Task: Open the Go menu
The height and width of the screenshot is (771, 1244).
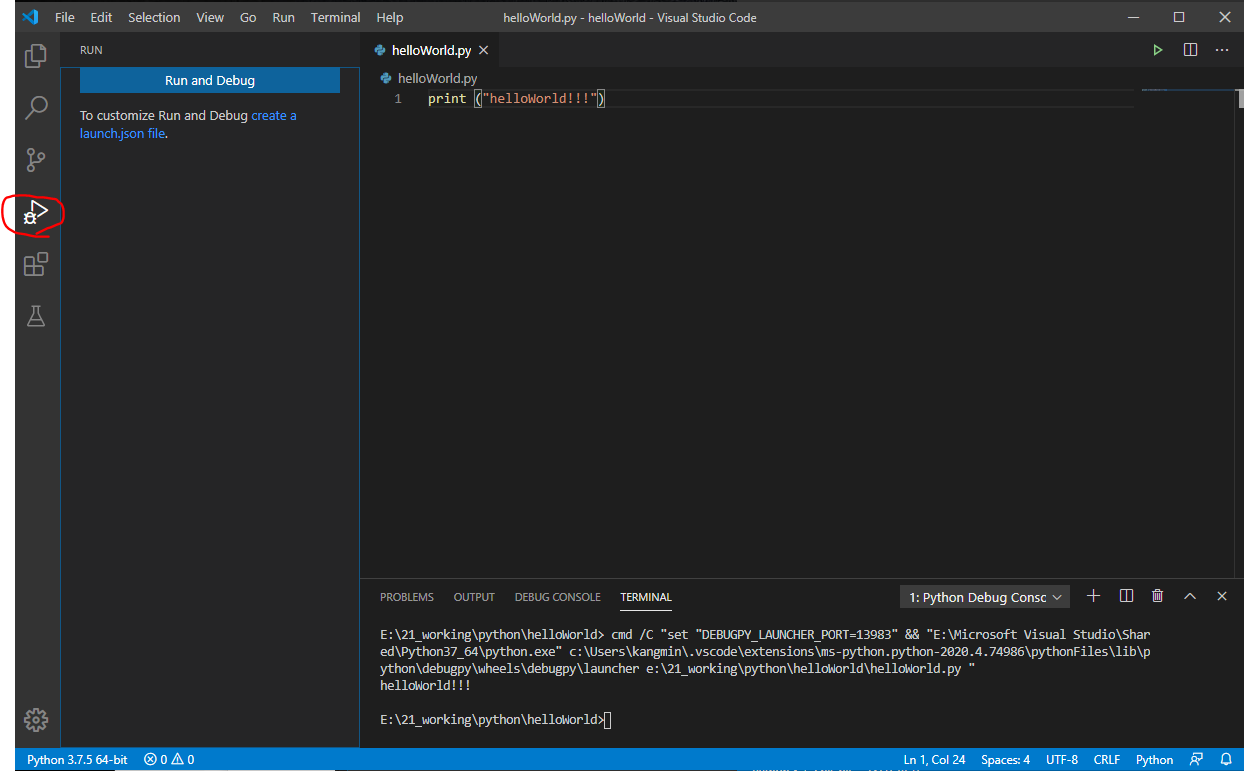Action: [248, 17]
